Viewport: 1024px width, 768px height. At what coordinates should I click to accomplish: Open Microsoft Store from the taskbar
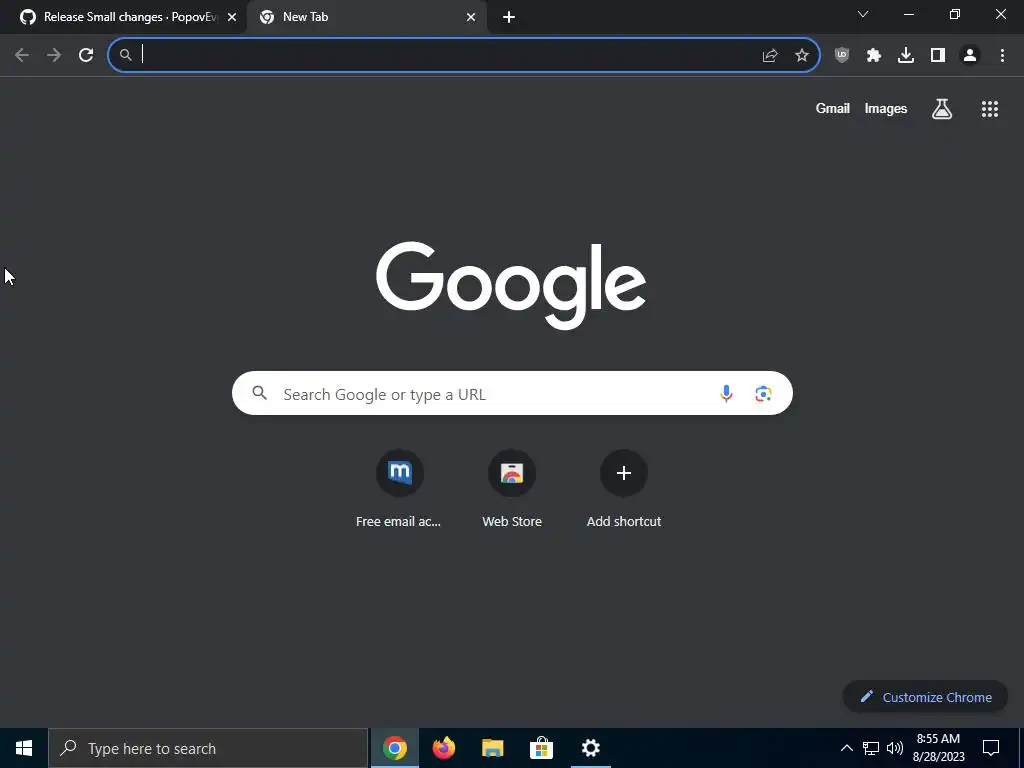coord(541,748)
